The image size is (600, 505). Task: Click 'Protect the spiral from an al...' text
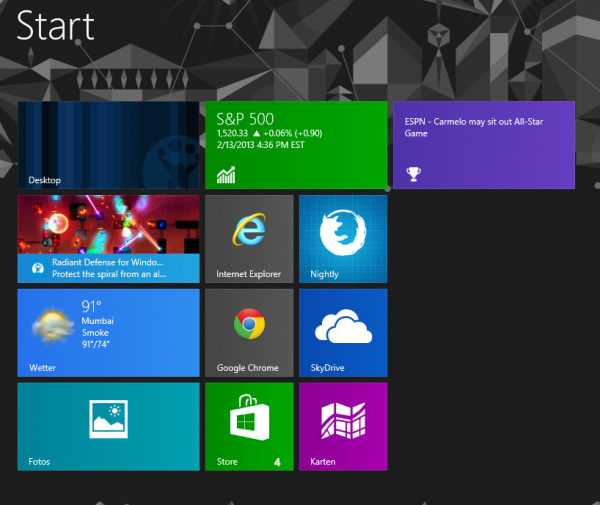pos(109,274)
